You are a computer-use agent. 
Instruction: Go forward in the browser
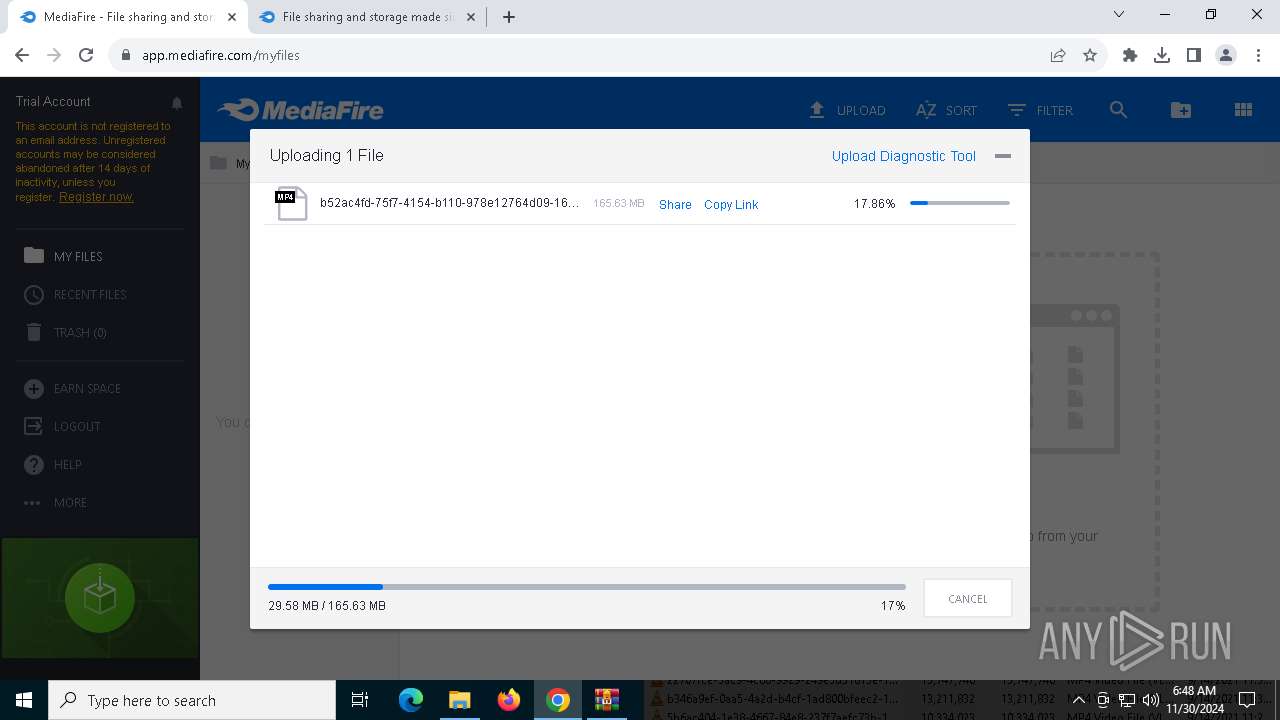click(x=54, y=55)
